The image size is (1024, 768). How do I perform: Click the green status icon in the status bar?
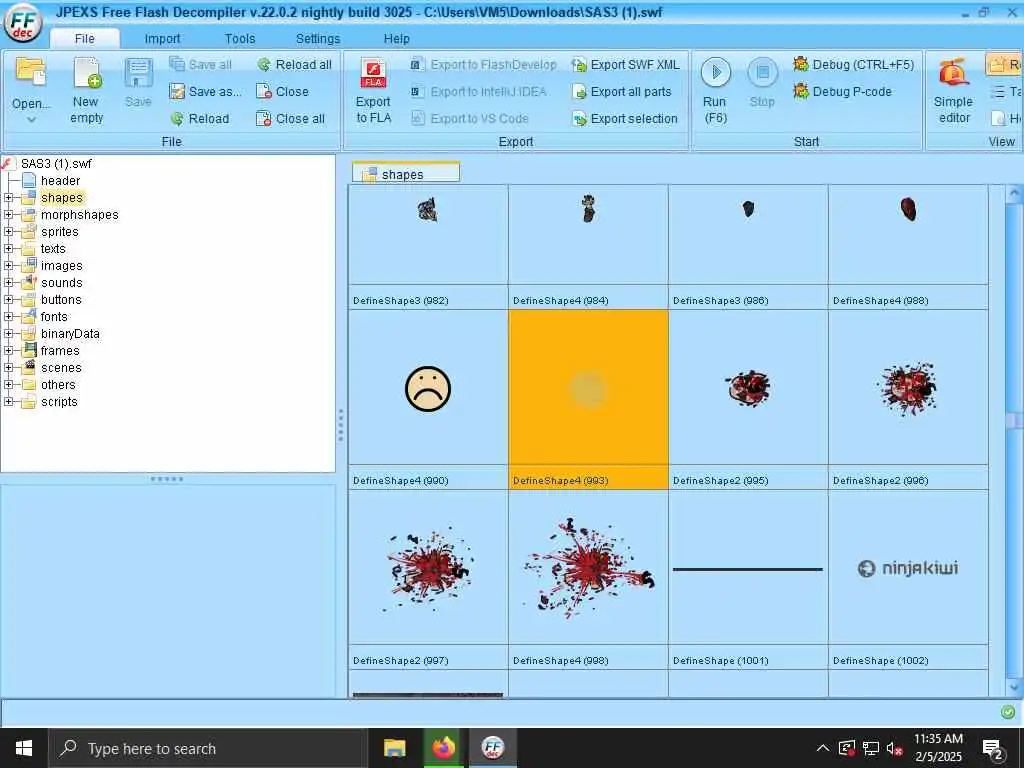(1008, 712)
